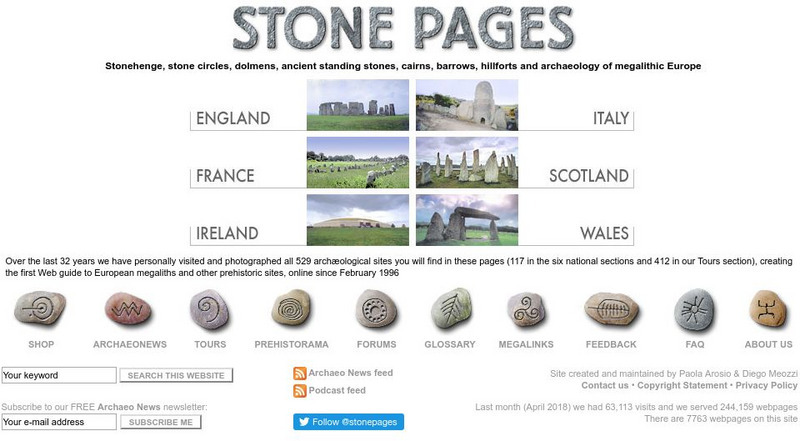Click the RSS icon beside Archaeo News feed

pos(299,373)
